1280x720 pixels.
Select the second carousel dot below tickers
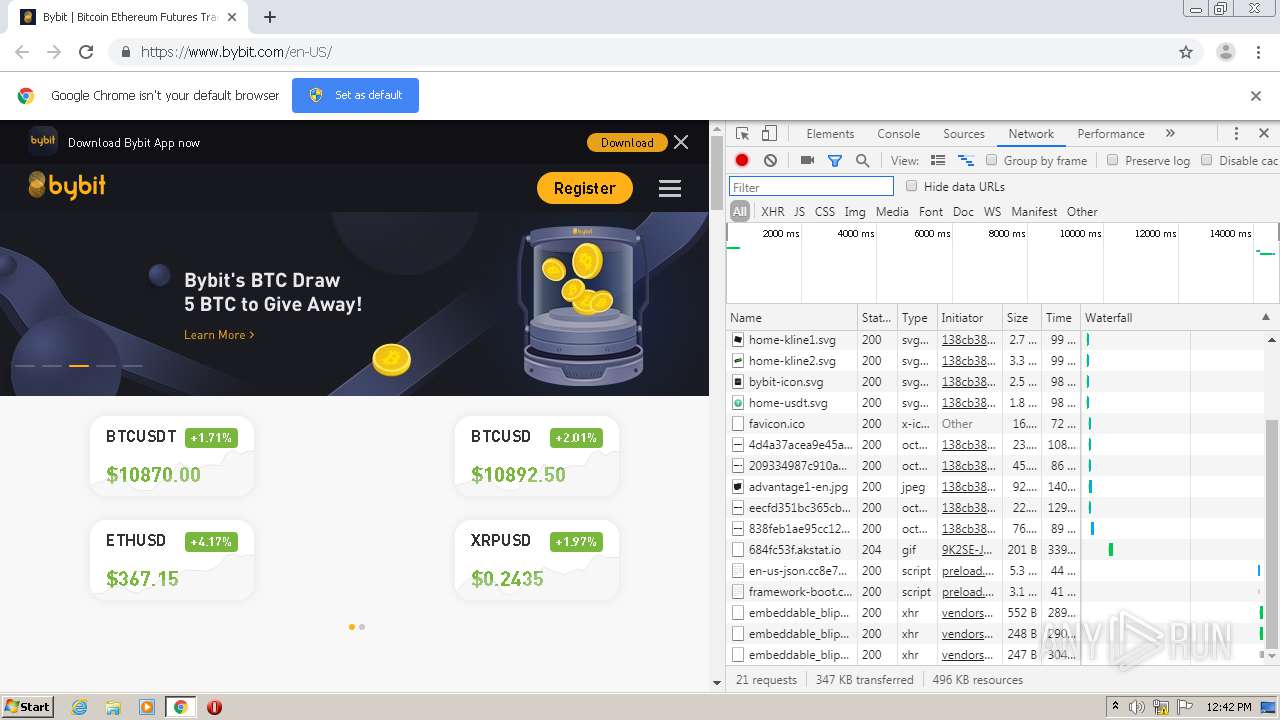[362, 627]
